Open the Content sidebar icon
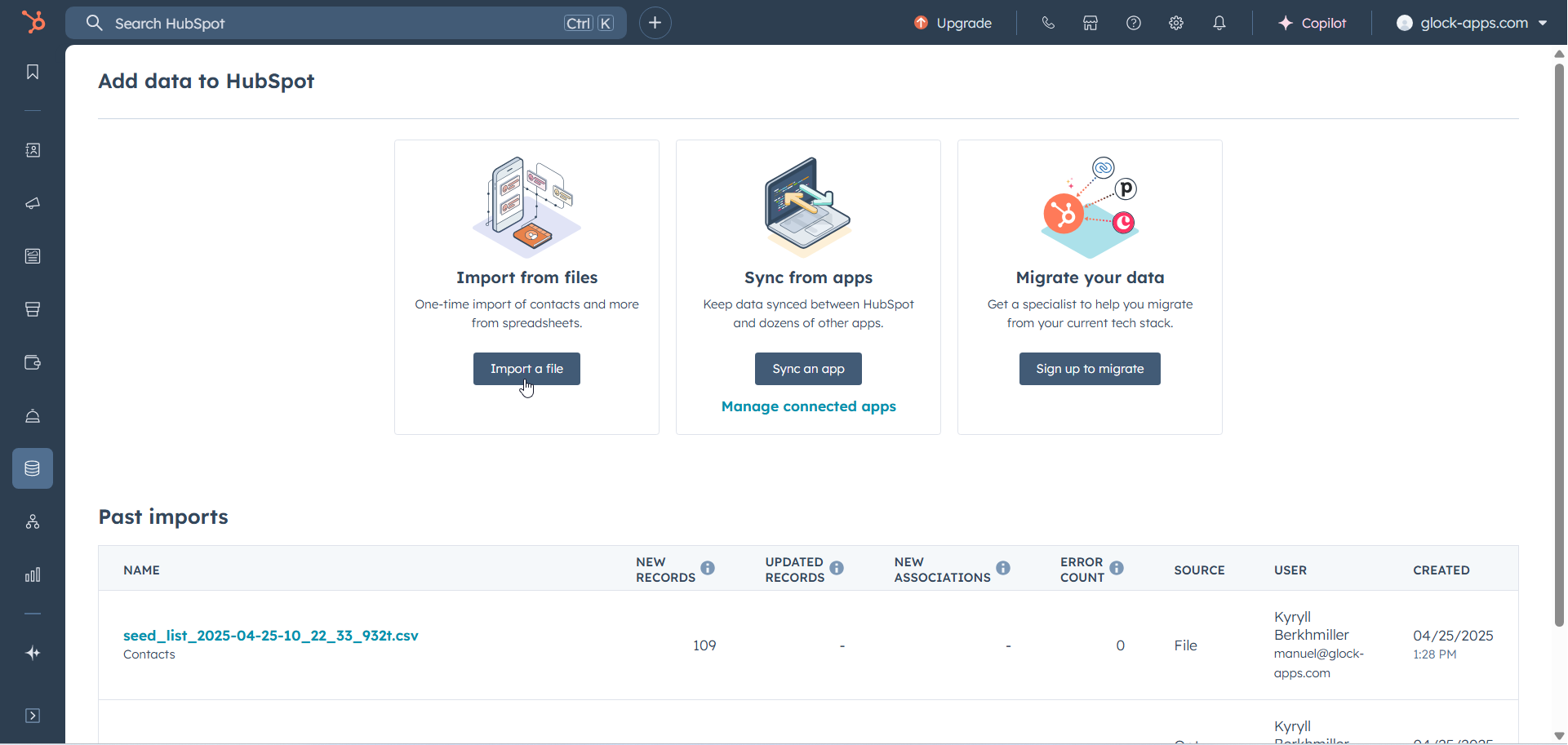This screenshot has width=1568, height=745. click(33, 256)
